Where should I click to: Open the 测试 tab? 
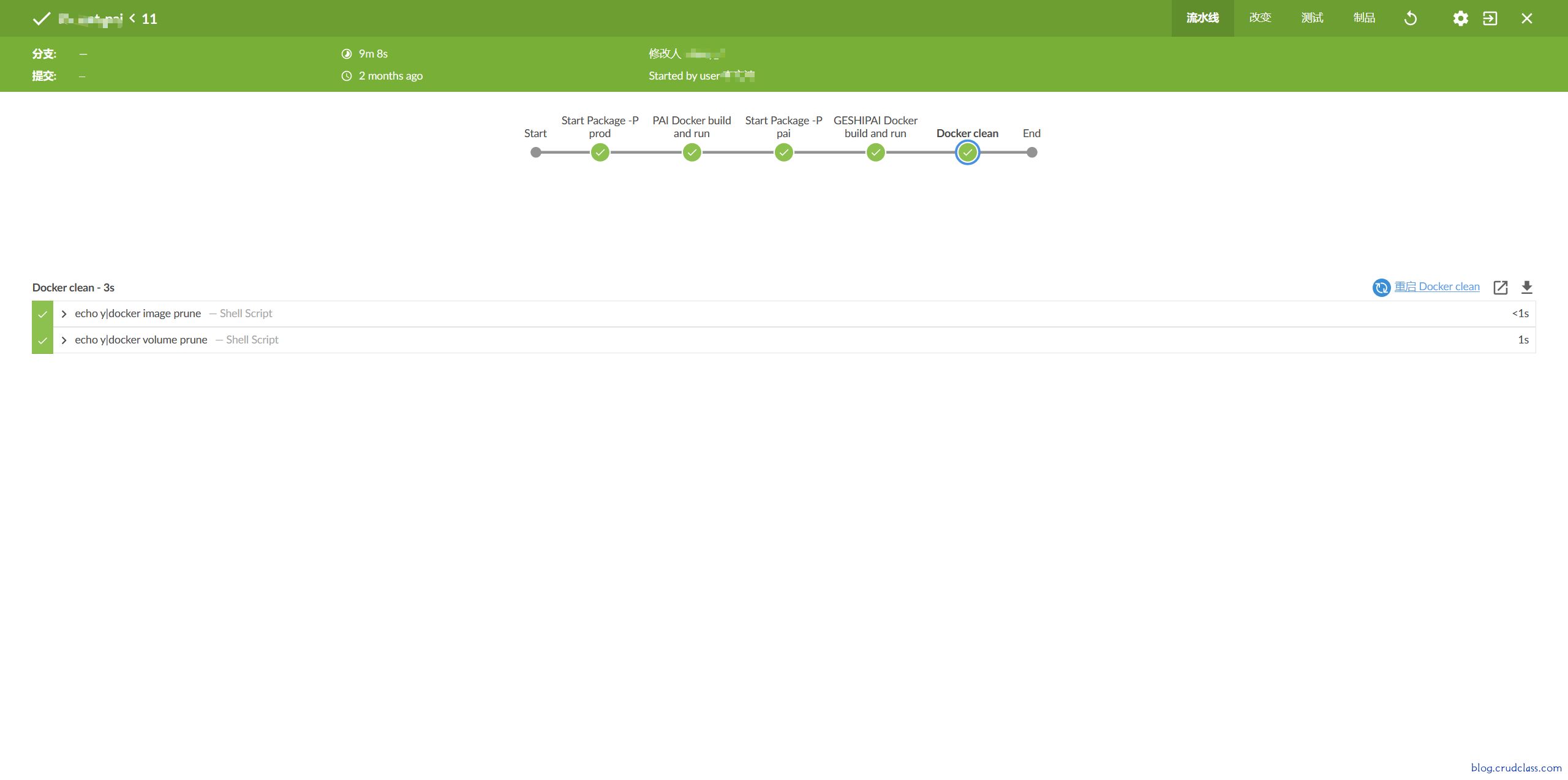(1312, 18)
